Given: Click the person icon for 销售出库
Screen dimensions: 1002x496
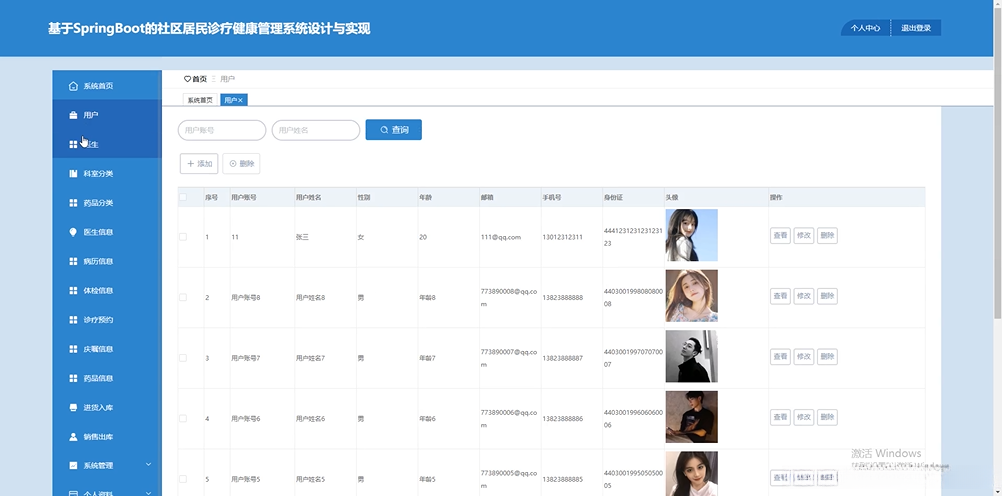Looking at the screenshot, I should tap(73, 437).
